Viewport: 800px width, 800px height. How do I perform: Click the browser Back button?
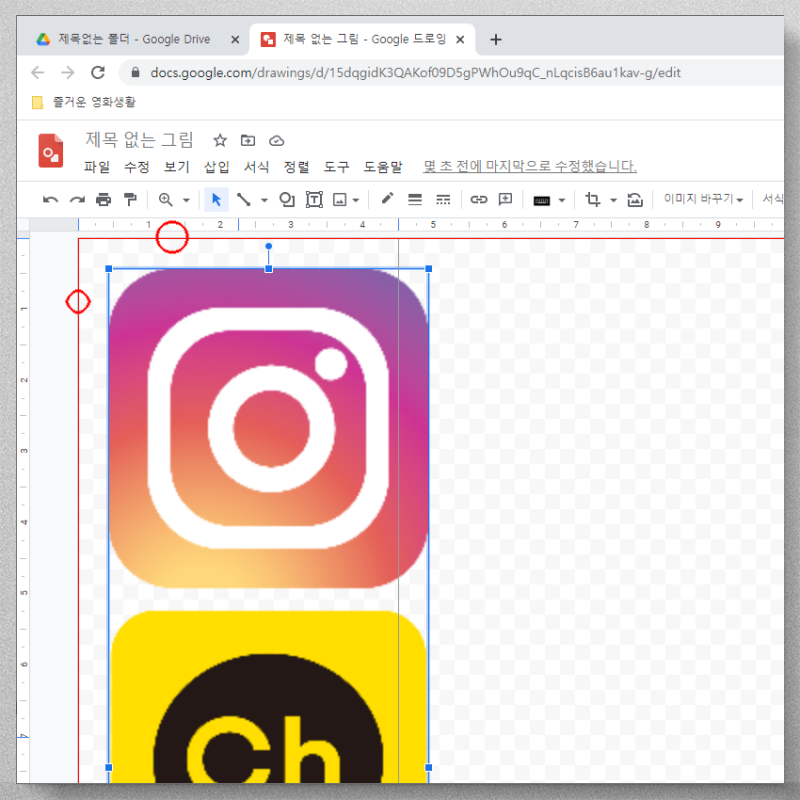tap(38, 72)
